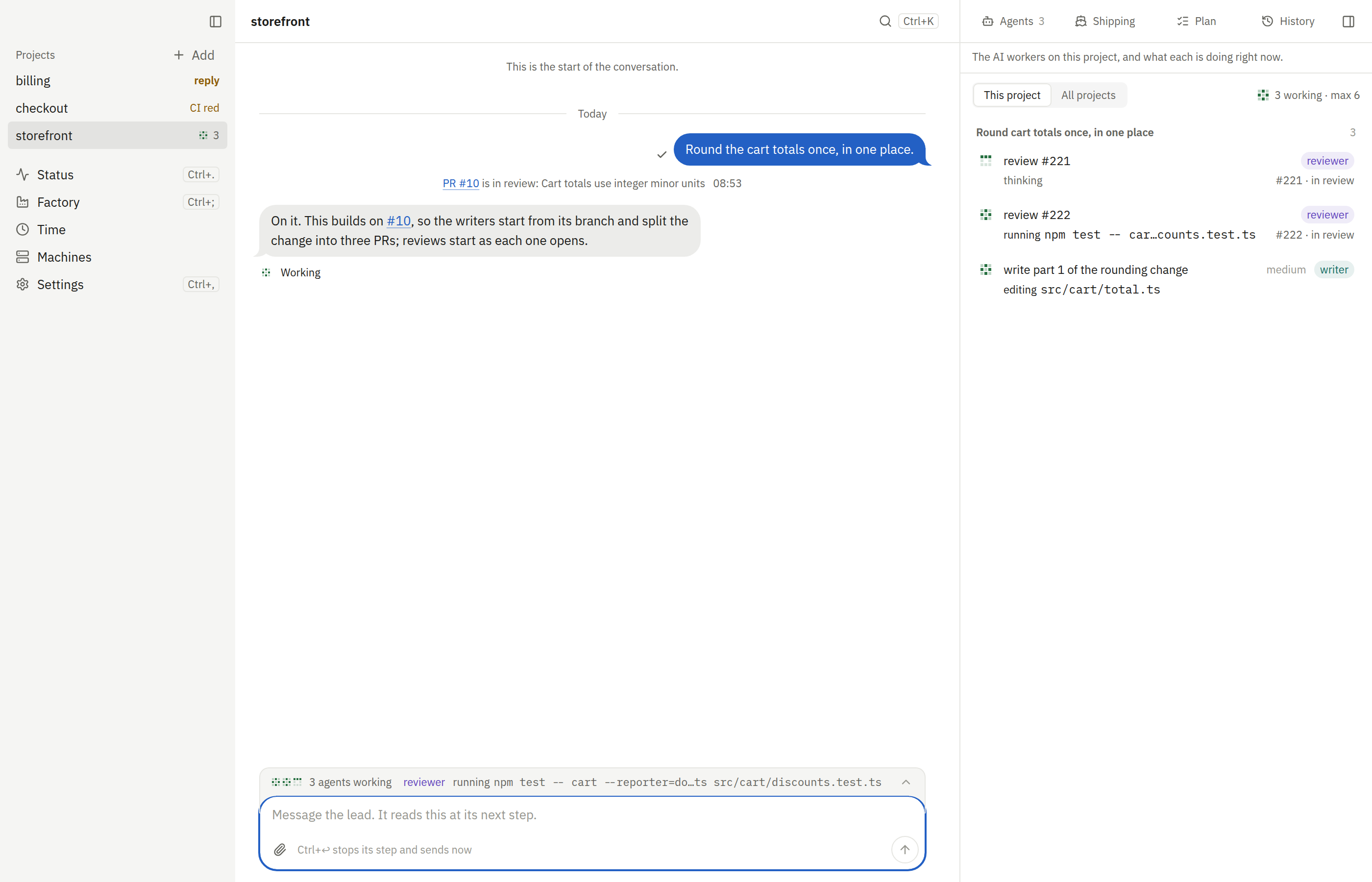Open the Agents tab
Image resolution: width=1372 pixels, height=882 pixels.
(1013, 21)
